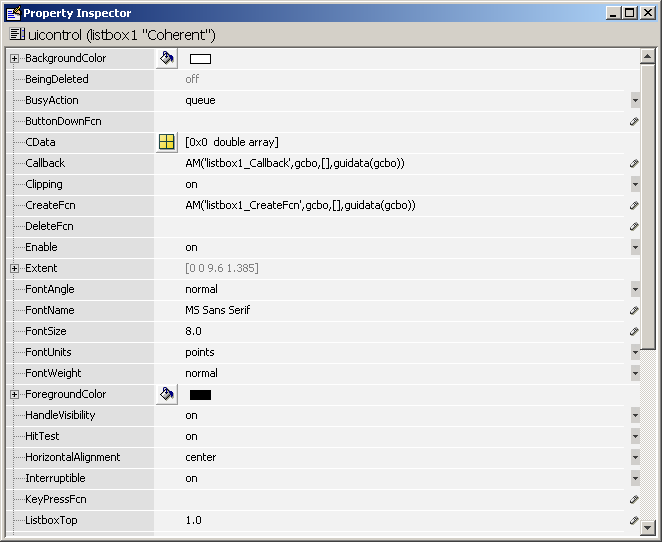Click the pencil icon for CreateFcn
The height and width of the screenshot is (542, 662).
tap(634, 205)
